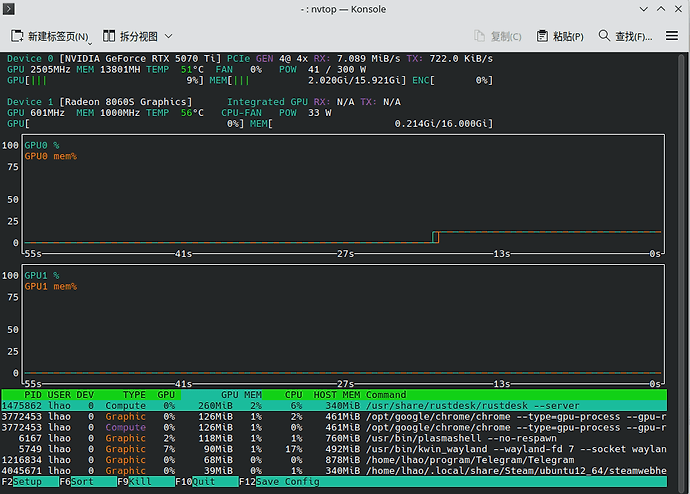
Task: Click the GPU 2505MHz clock reading
Action: pos(39,70)
